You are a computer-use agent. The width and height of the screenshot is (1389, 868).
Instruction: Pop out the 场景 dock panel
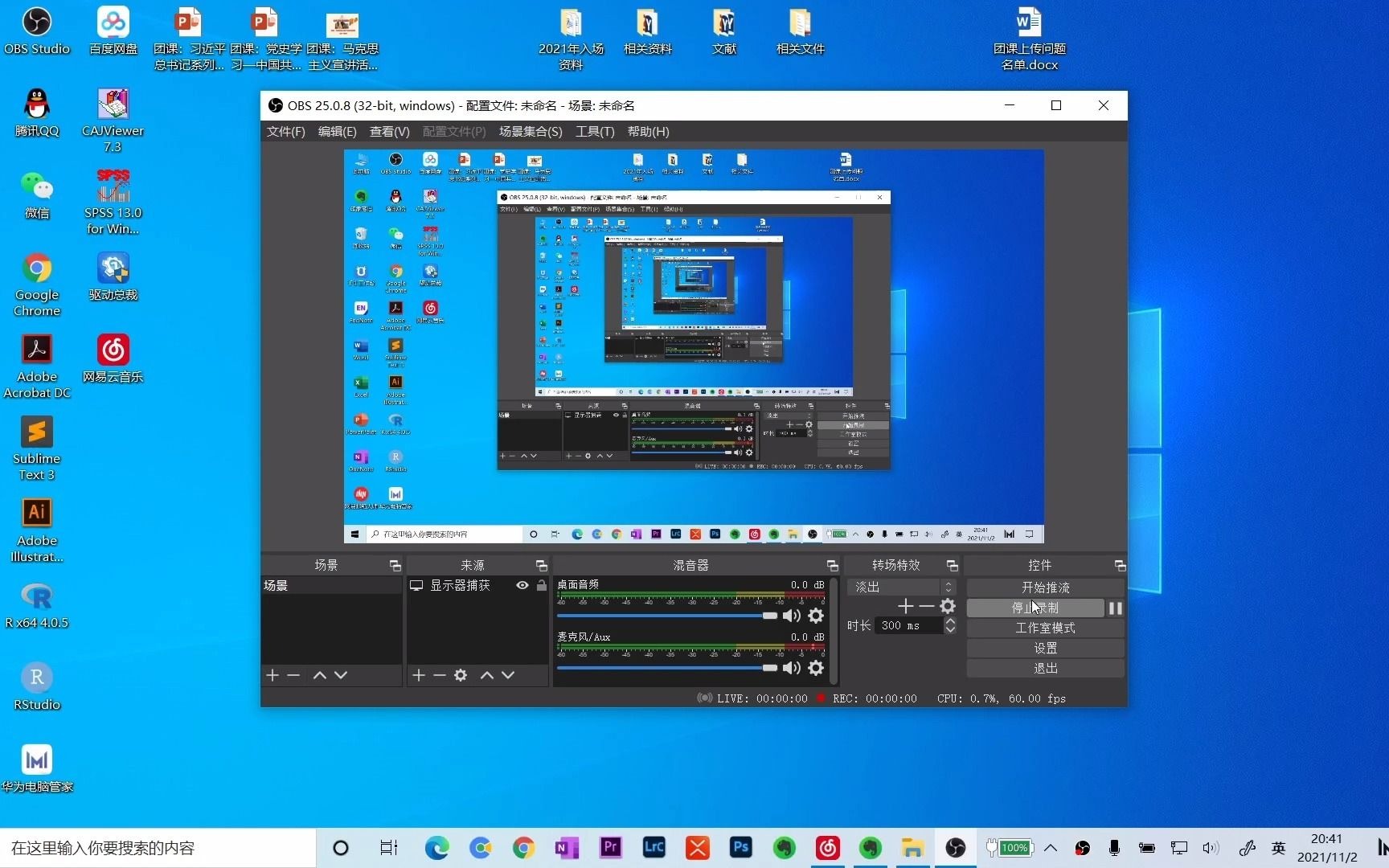395,566
